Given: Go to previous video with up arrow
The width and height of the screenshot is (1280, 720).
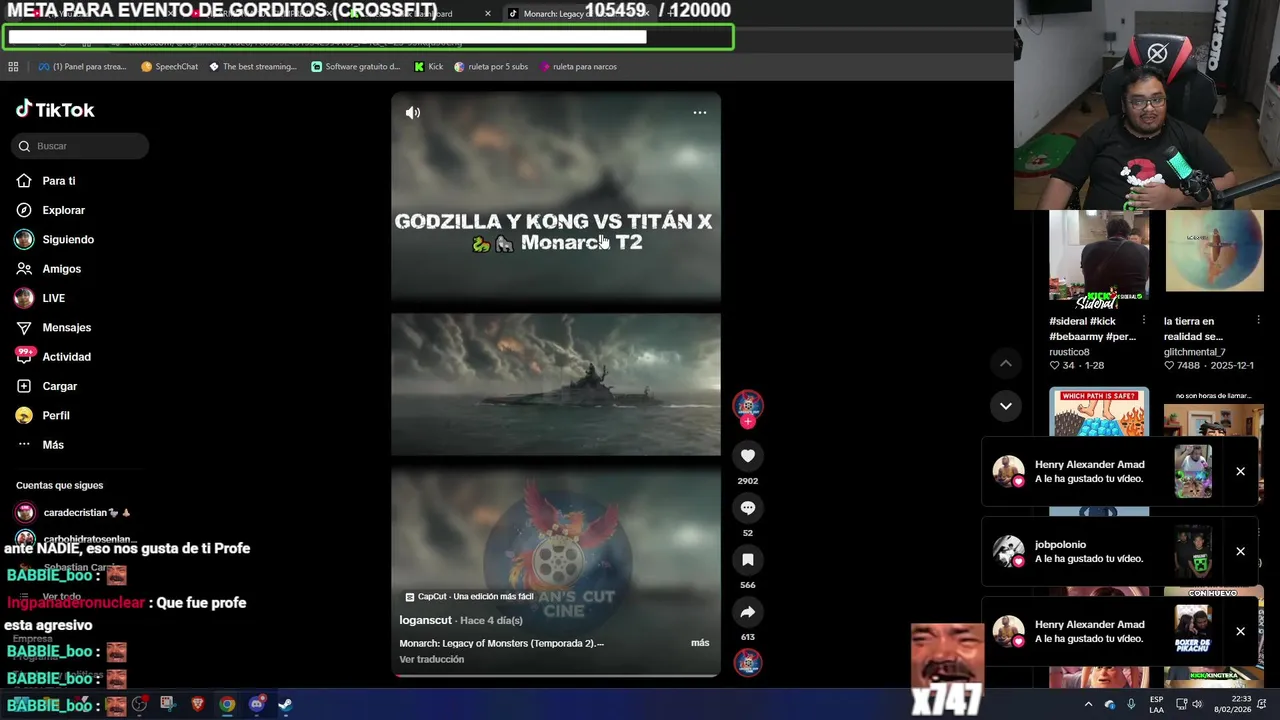Looking at the screenshot, I should tap(1006, 363).
